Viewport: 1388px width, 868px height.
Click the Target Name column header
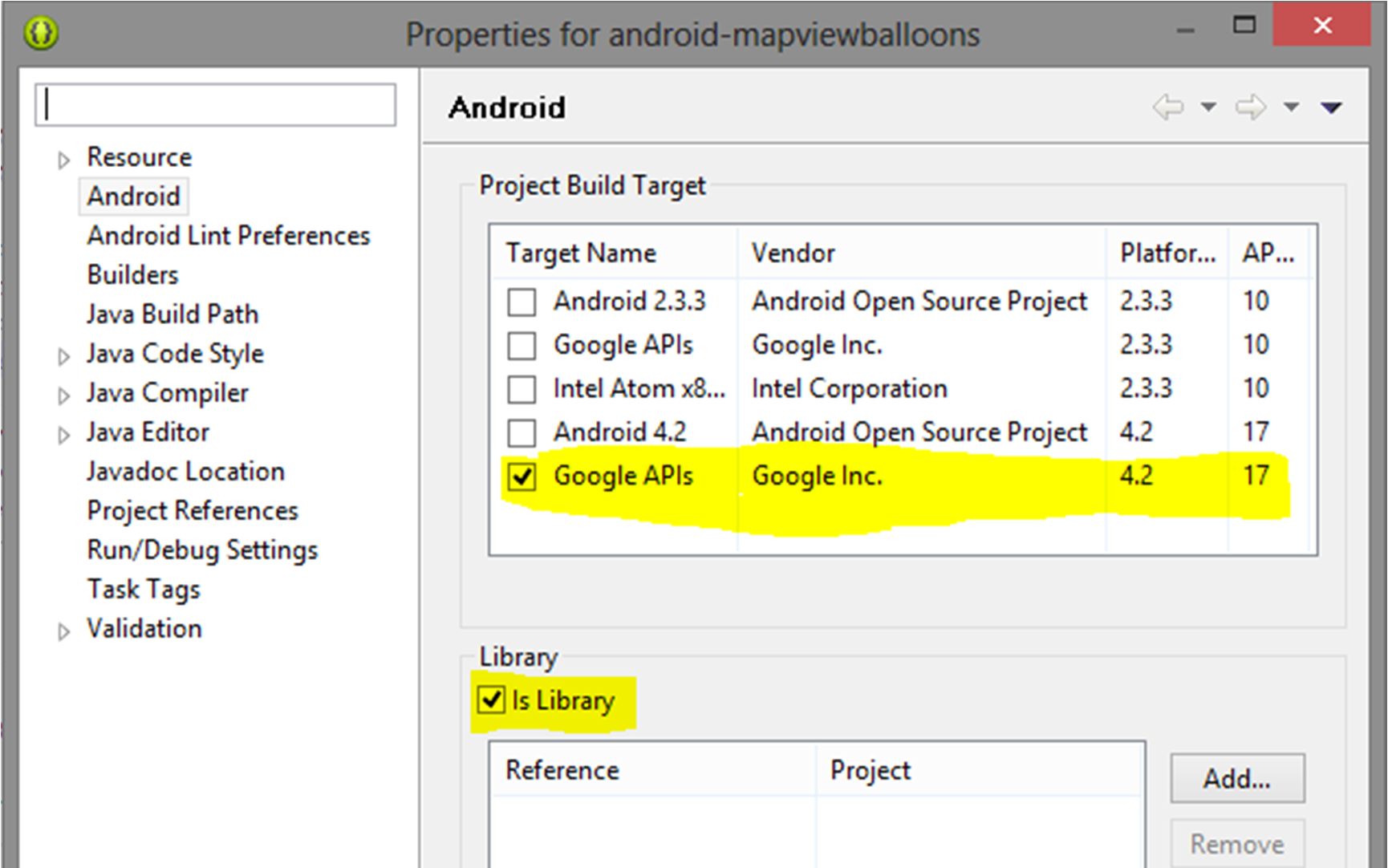coord(615,254)
